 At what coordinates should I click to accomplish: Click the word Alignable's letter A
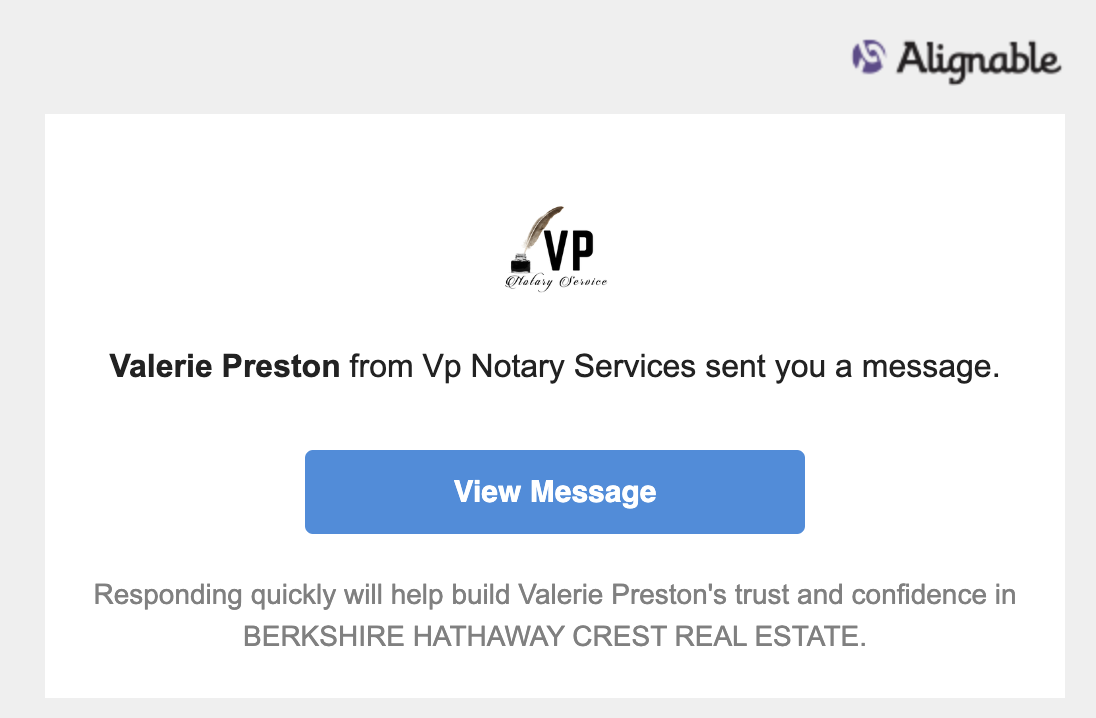tap(911, 58)
